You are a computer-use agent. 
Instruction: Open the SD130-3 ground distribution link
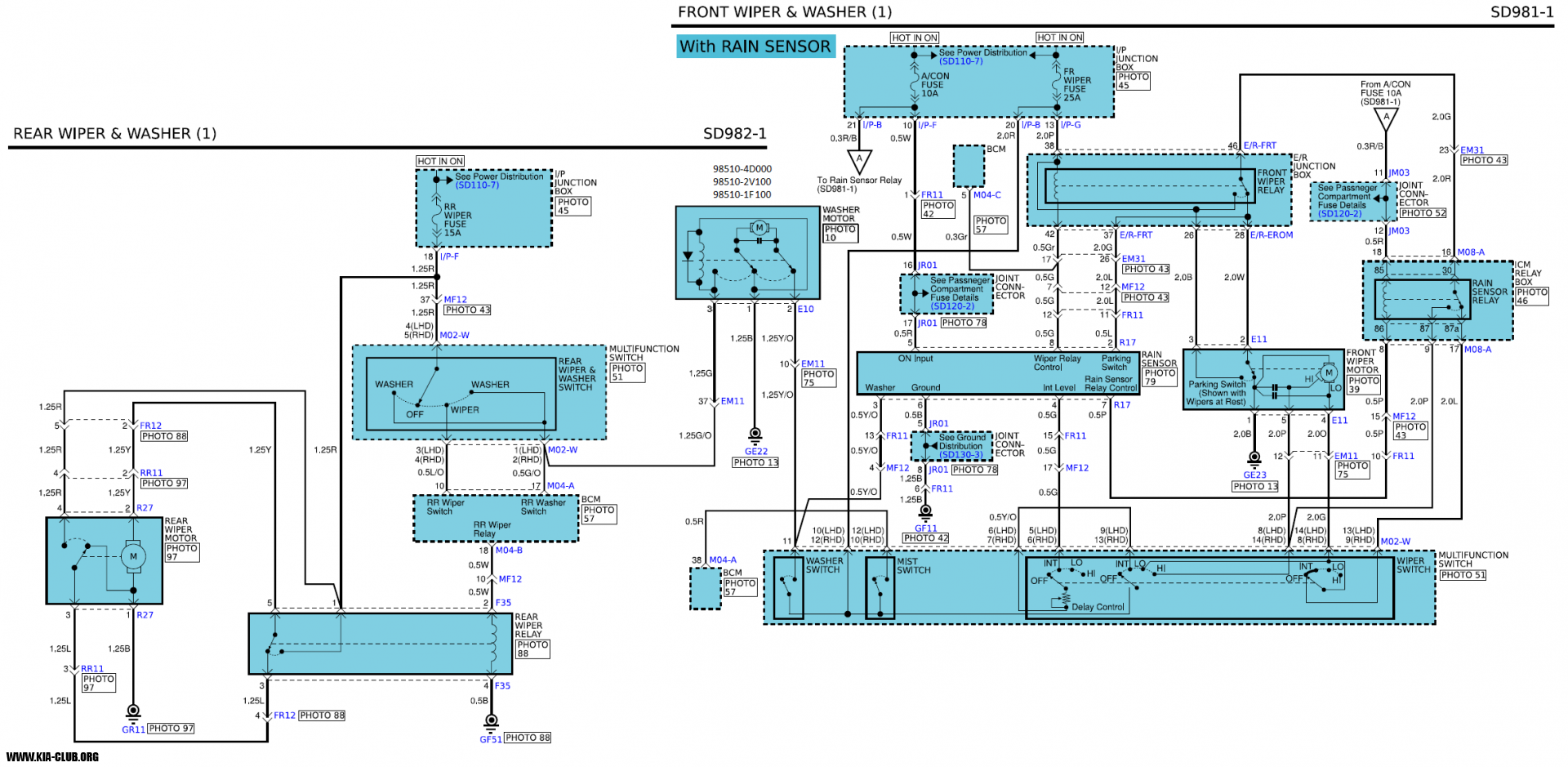[x=960, y=455]
